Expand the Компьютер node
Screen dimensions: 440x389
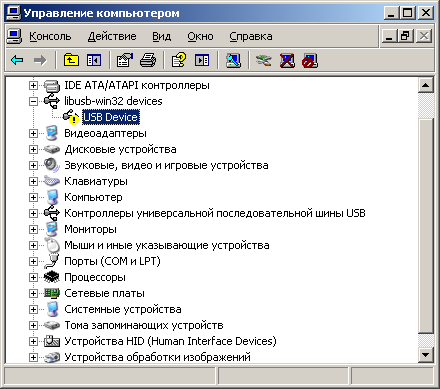point(33,197)
